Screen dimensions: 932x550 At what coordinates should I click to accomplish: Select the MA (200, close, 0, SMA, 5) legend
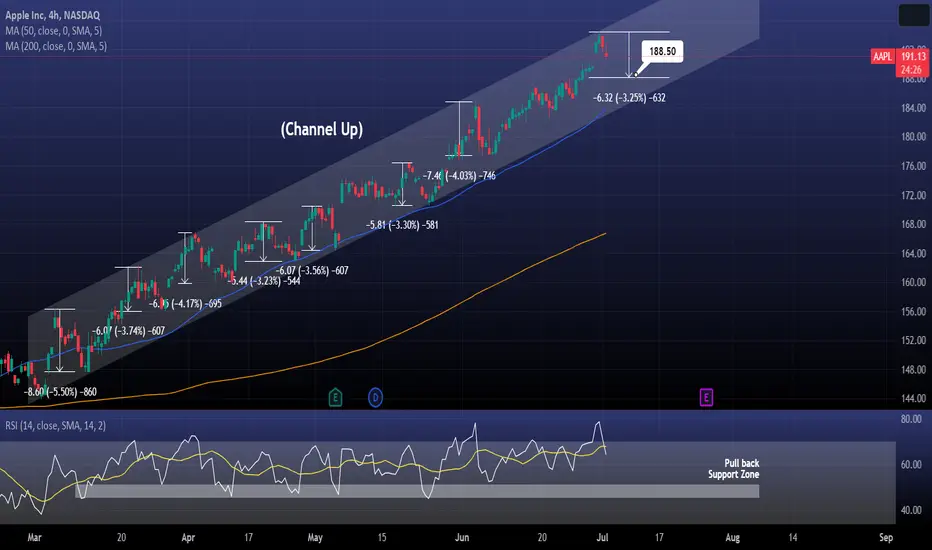56,46
